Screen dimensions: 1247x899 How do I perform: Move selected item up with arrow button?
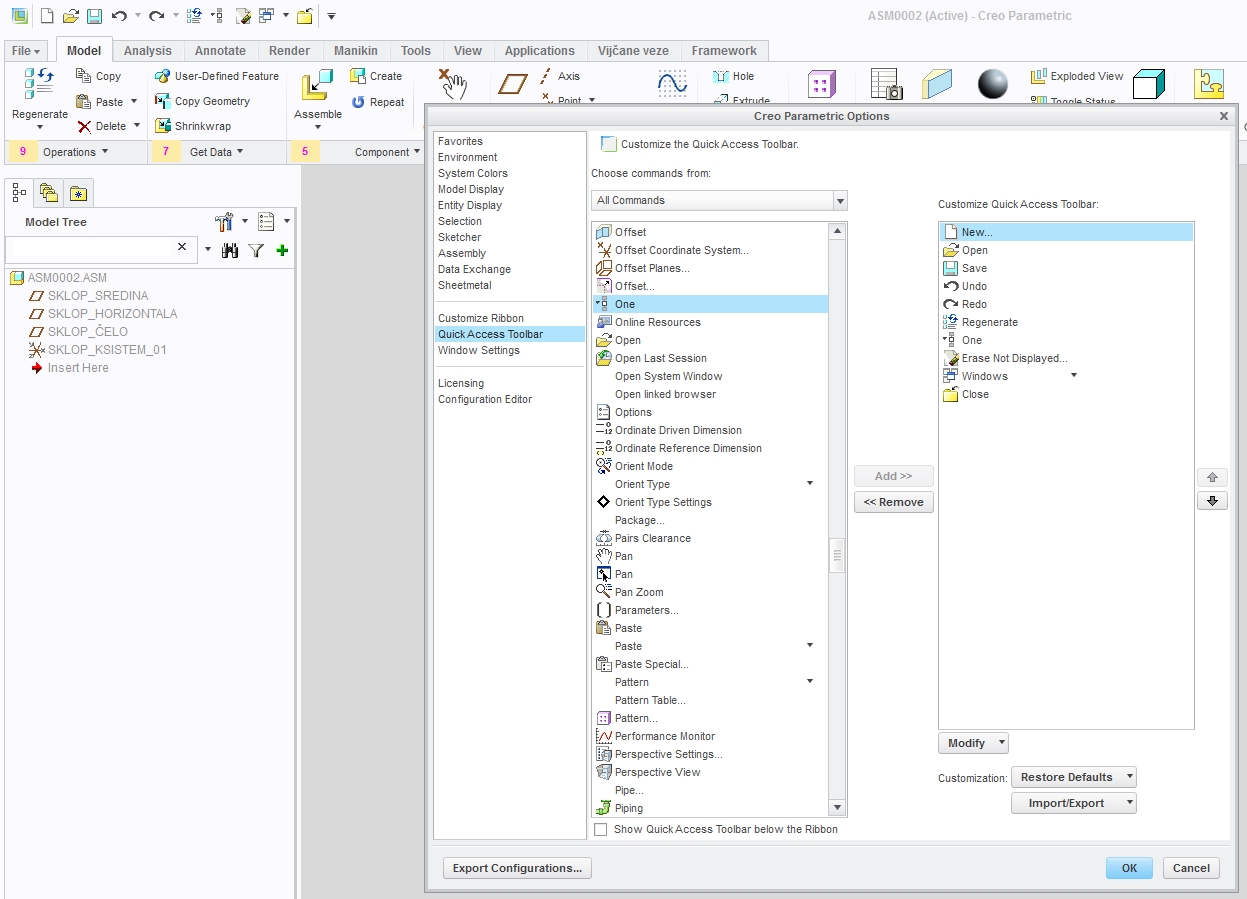(x=1212, y=477)
